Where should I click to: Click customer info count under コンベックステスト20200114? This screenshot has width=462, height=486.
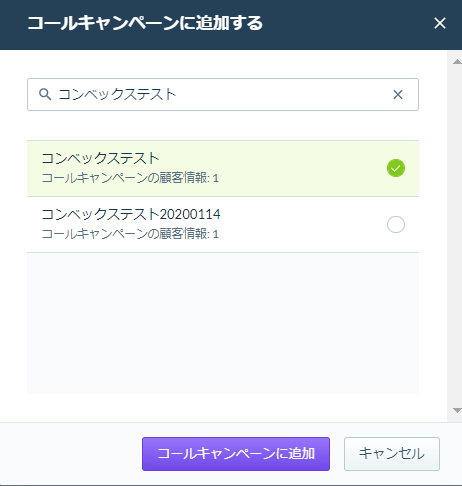pyautogui.click(x=130, y=234)
